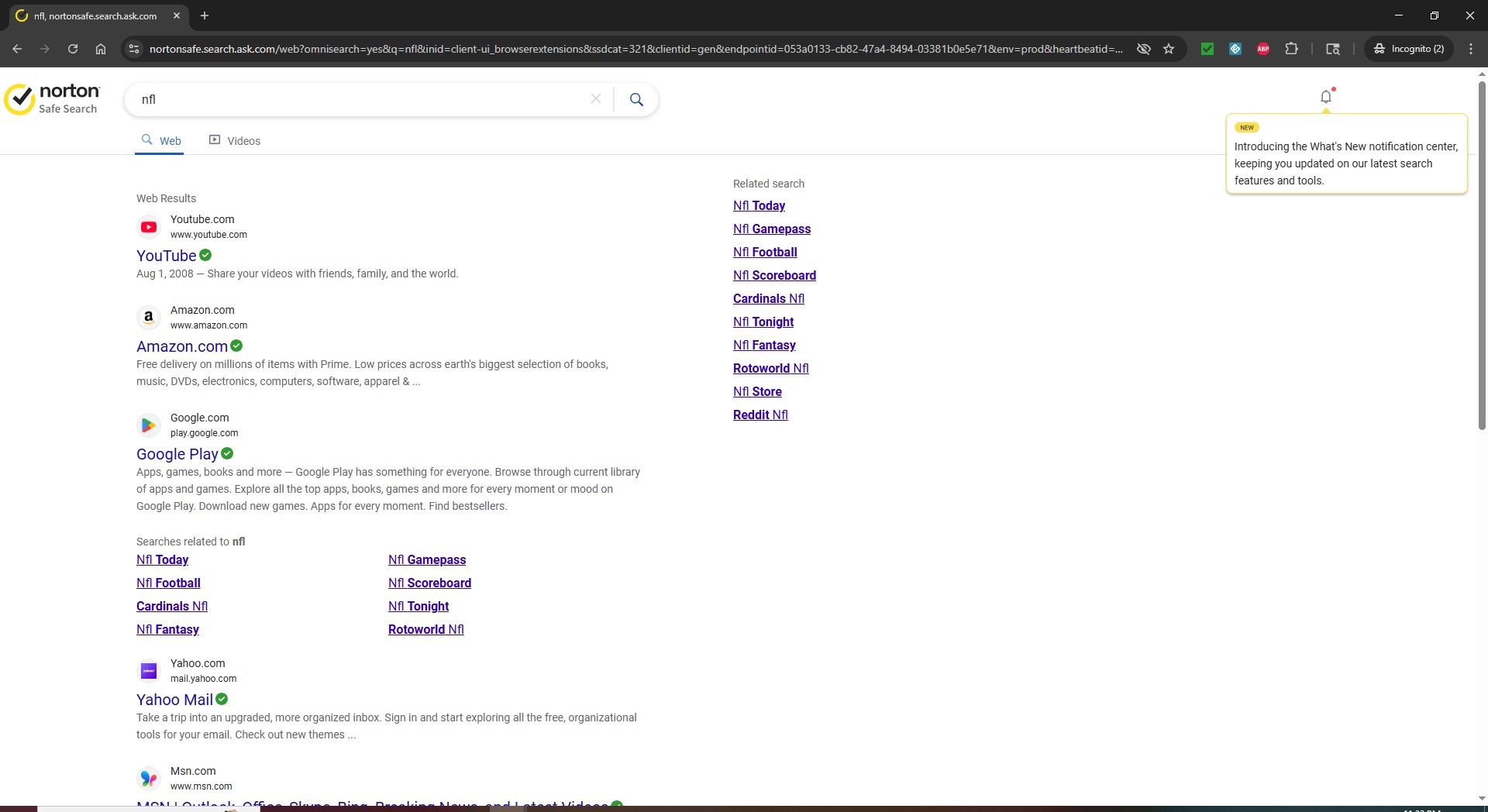Screen dimensions: 1488x812
Task: Open Nfl Gamepass under Searches related to nfl
Action: (x=427, y=559)
